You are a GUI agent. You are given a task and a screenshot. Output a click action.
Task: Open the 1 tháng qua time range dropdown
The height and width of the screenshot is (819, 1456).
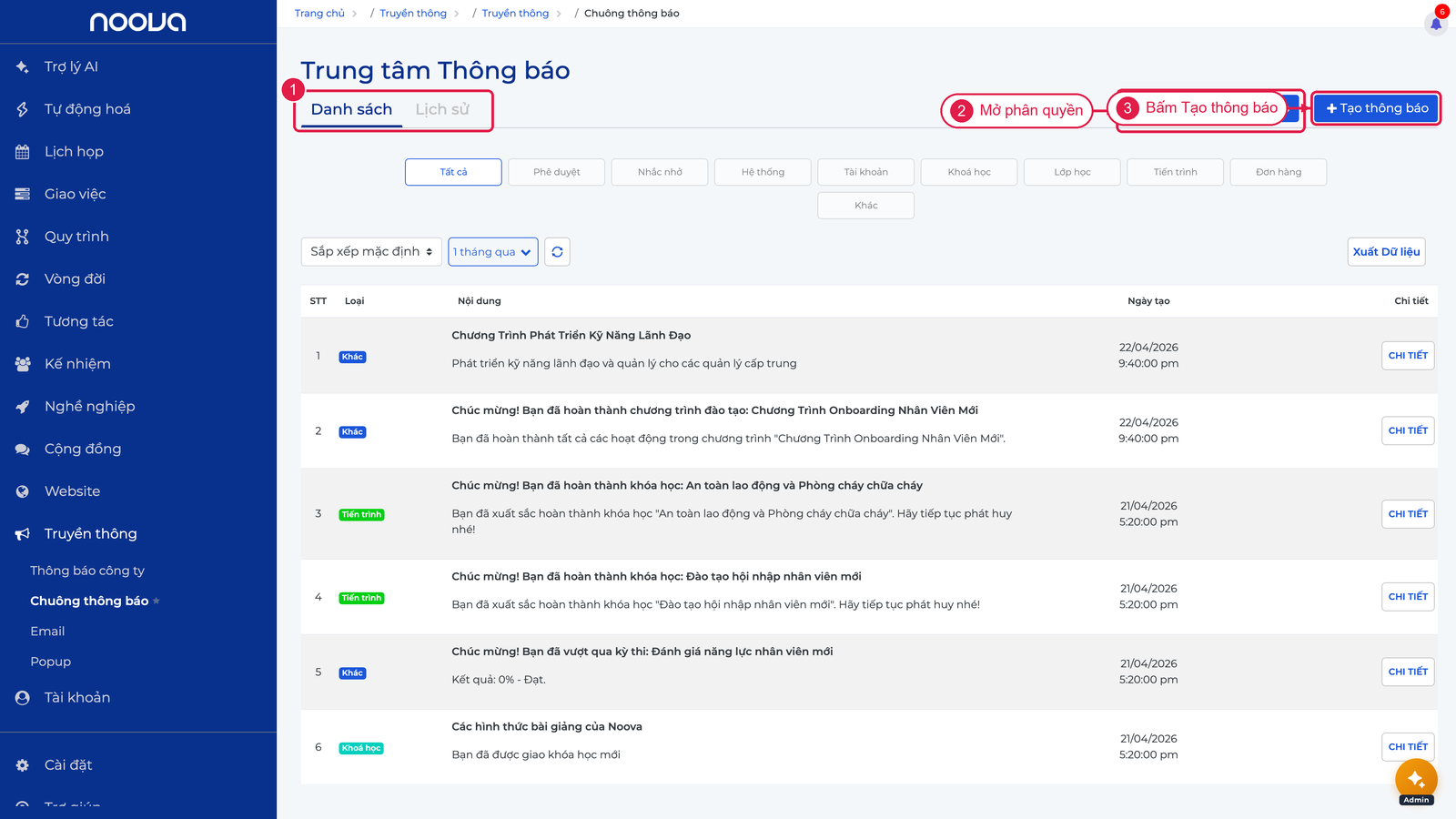(x=493, y=252)
